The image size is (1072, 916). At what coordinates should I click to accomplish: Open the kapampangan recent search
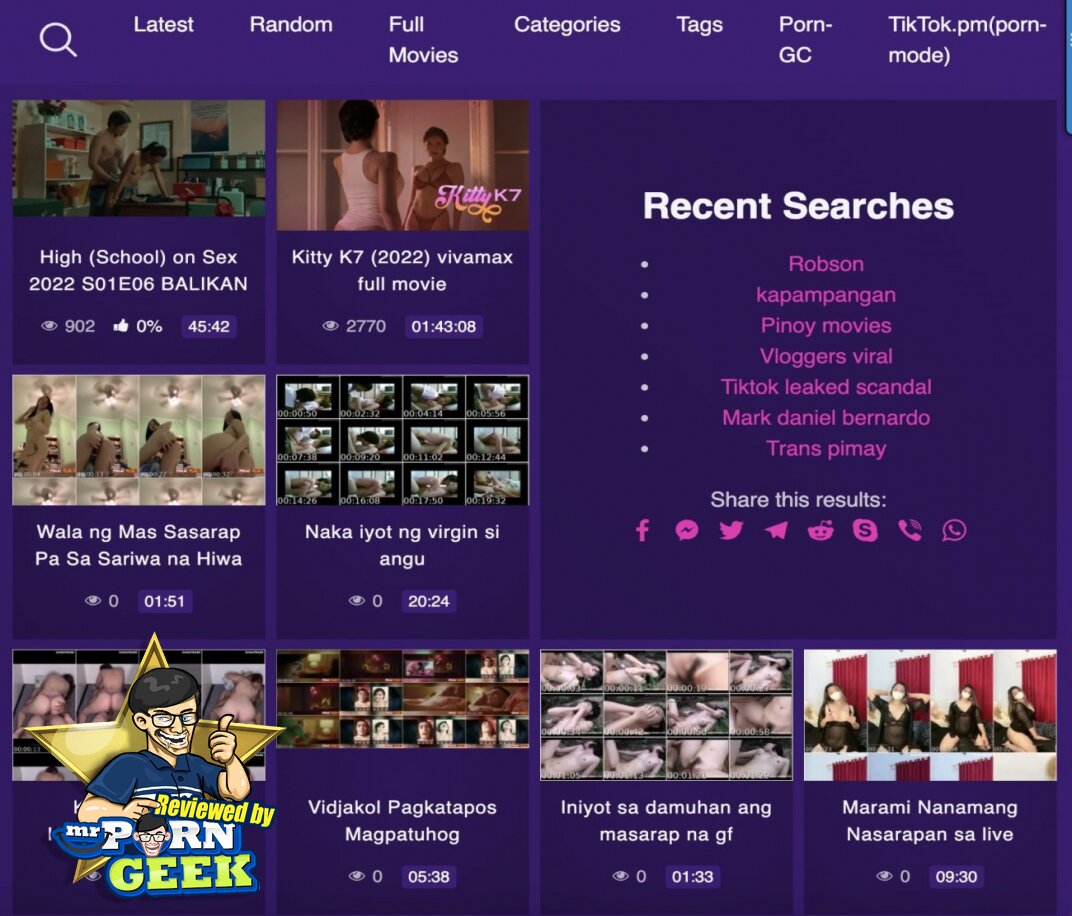coord(826,295)
